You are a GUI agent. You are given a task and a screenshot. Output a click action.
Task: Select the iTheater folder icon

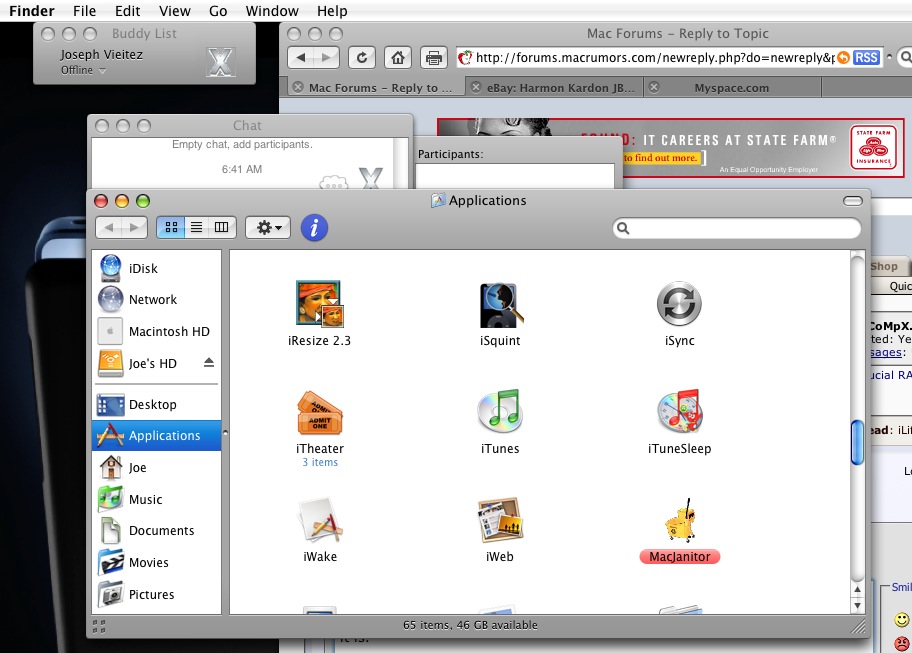[319, 412]
